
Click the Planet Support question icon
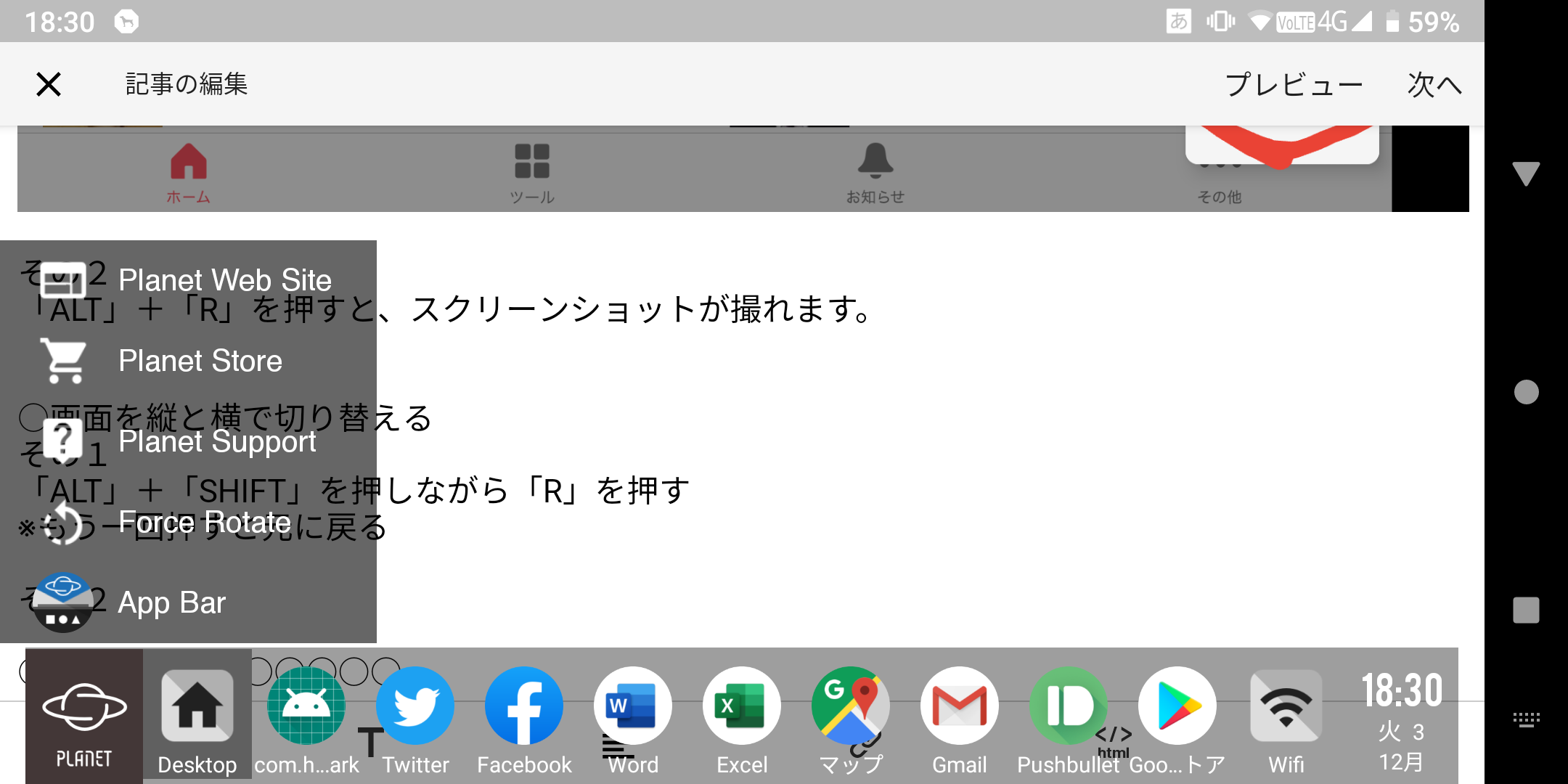tap(63, 440)
